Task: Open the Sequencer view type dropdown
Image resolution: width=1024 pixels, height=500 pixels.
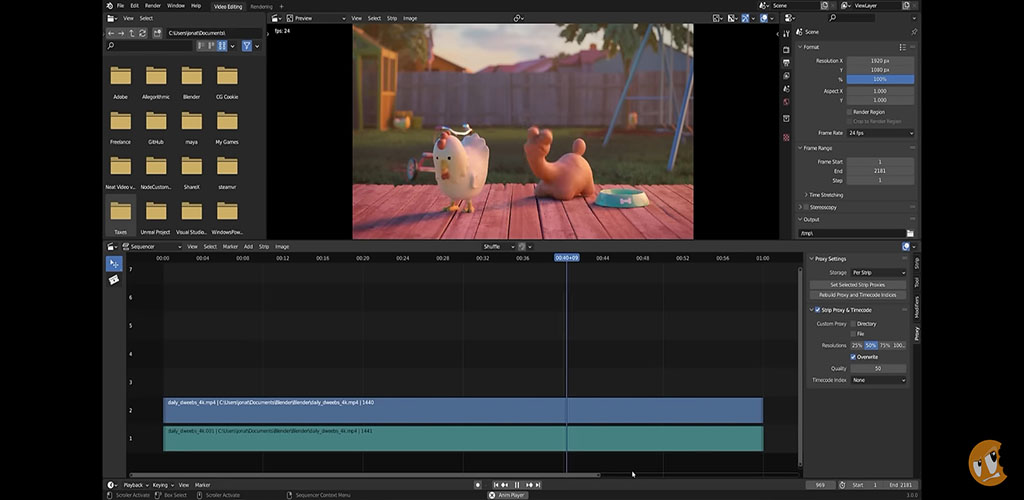Action: pyautogui.click(x=152, y=247)
